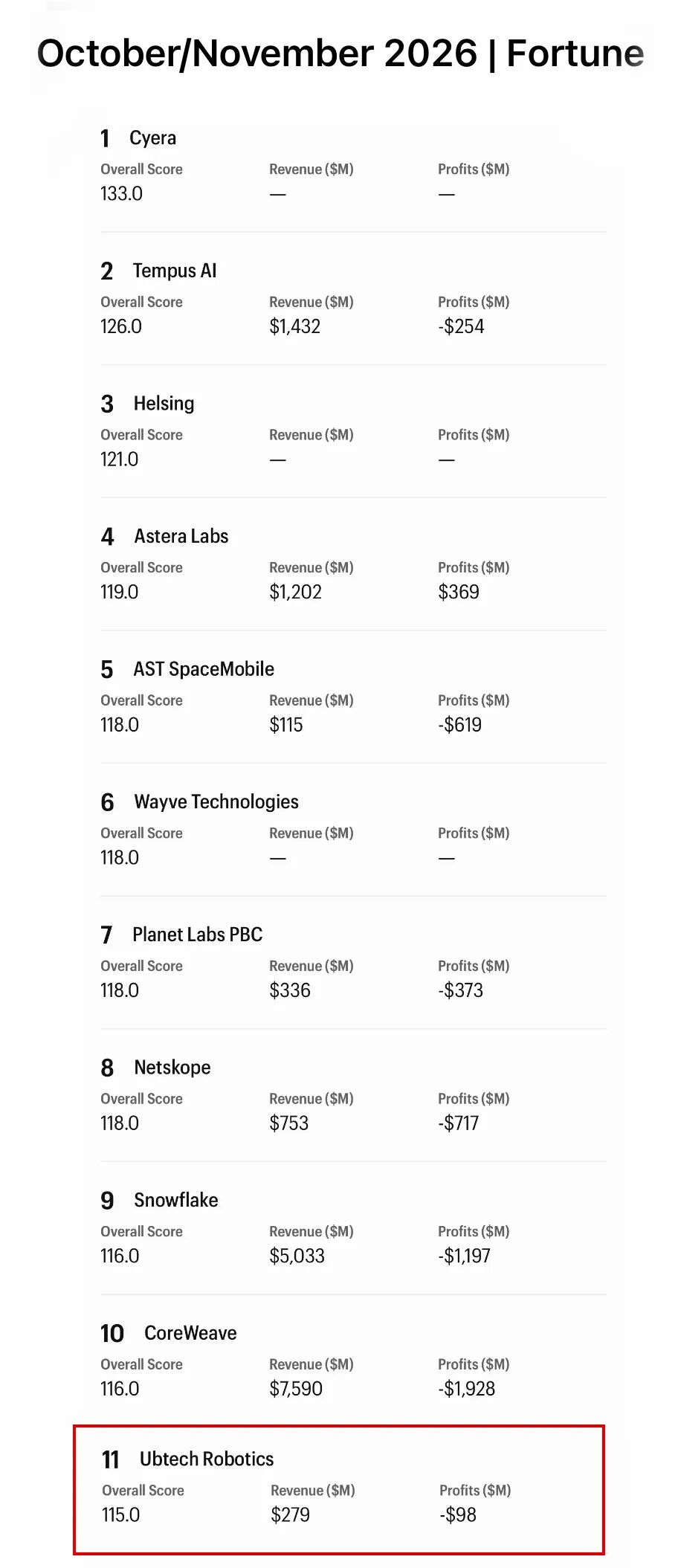
Task: Click Astera Labs profits value $369
Action: (x=459, y=592)
